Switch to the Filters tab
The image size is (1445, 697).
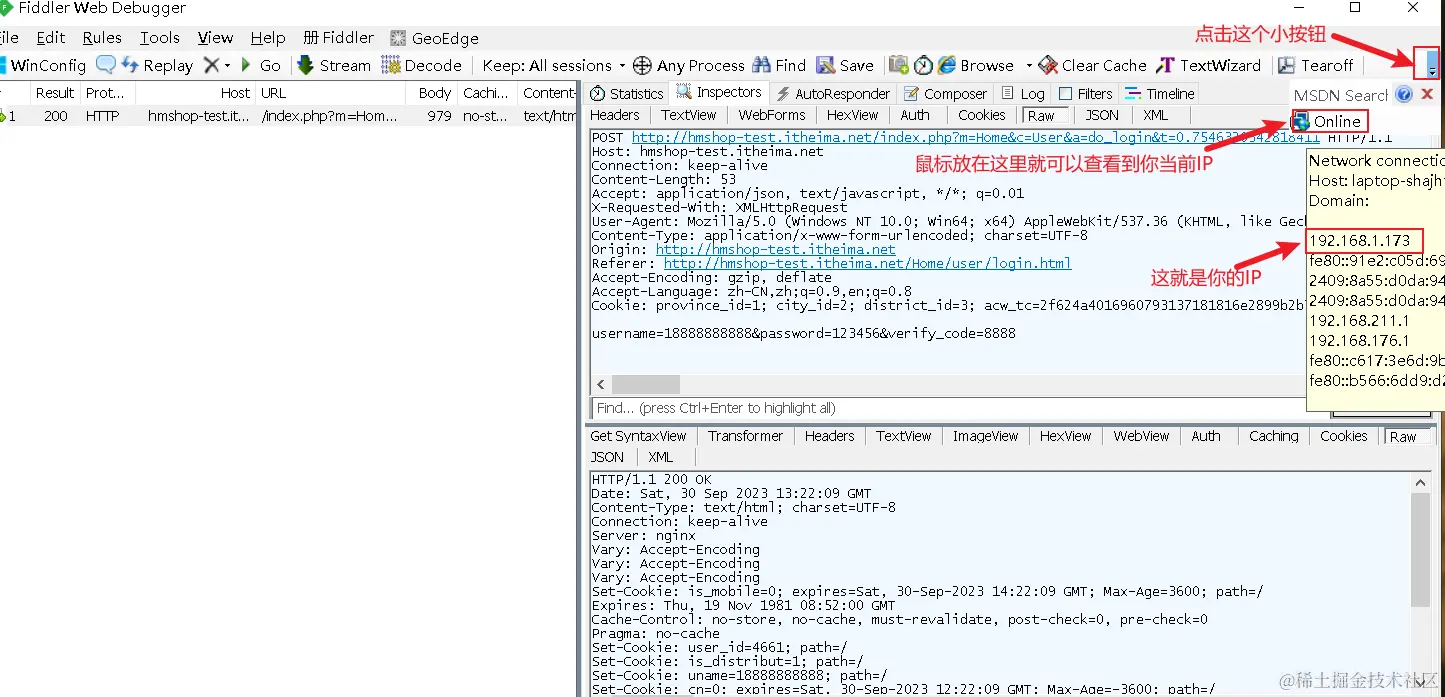click(1085, 93)
